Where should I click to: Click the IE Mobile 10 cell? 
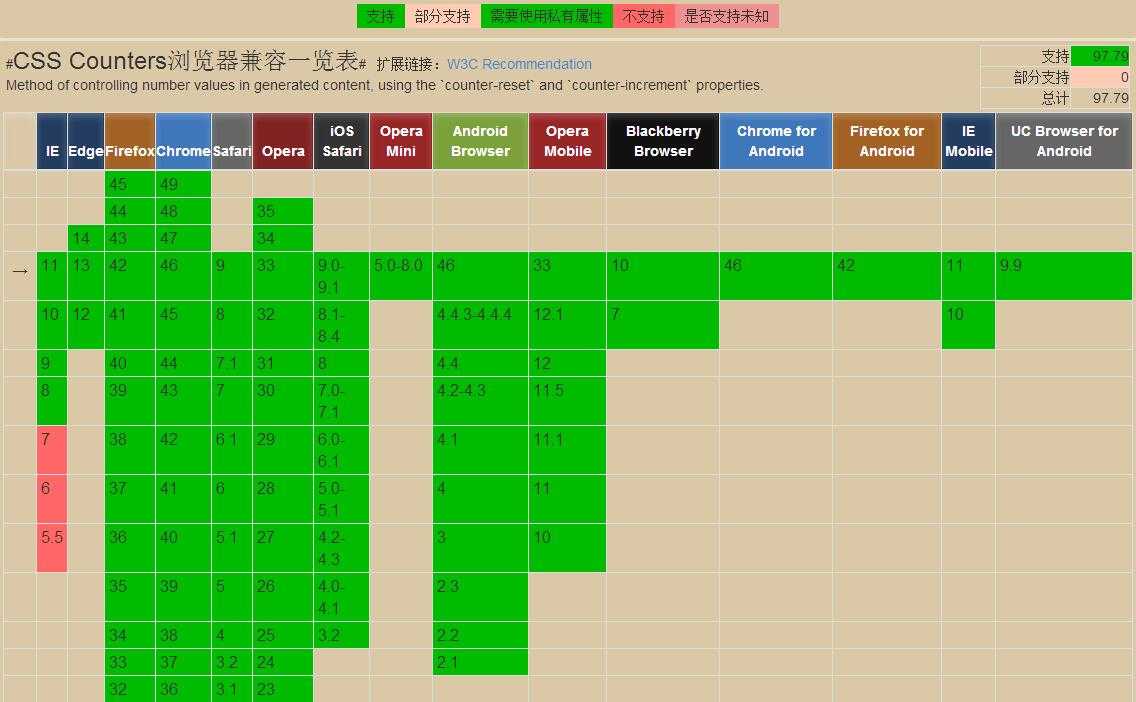969,325
